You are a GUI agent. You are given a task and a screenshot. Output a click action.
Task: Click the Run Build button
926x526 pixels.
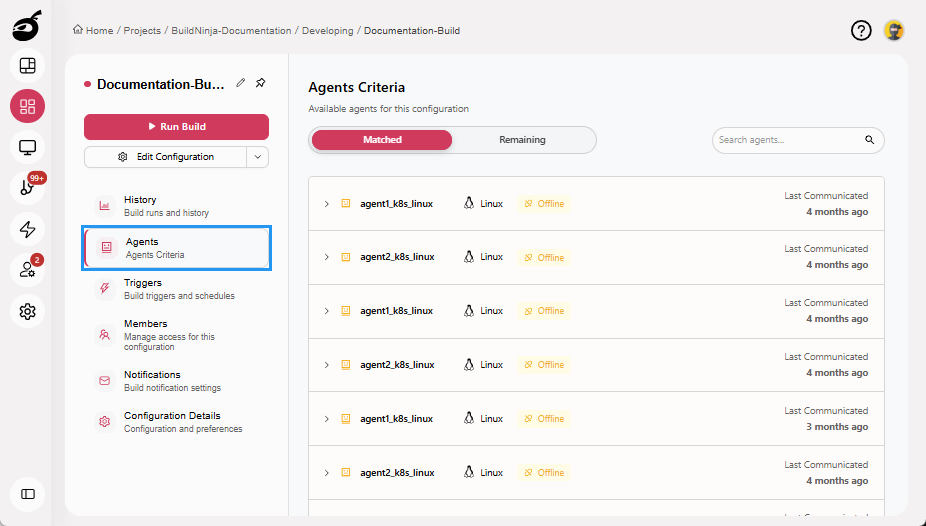tap(177, 126)
